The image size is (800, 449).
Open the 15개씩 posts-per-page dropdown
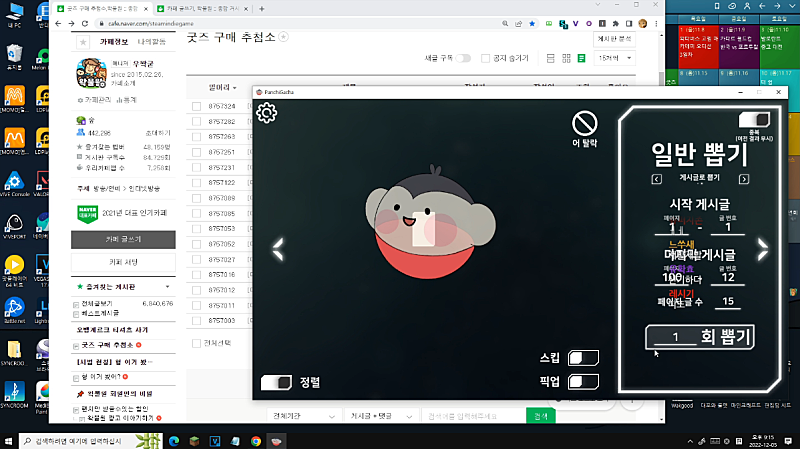click(x=615, y=58)
